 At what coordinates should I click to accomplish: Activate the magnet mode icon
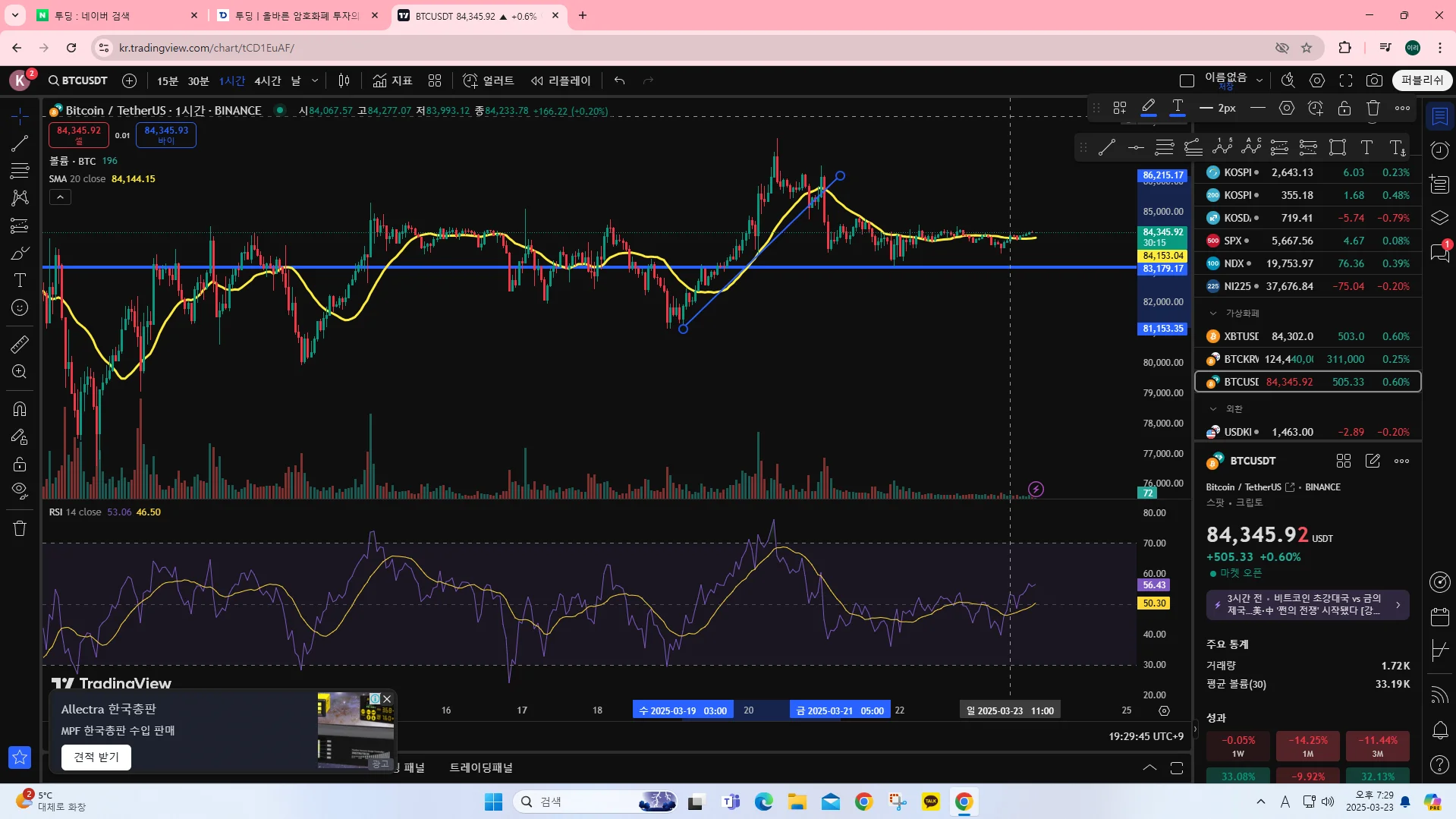point(20,409)
